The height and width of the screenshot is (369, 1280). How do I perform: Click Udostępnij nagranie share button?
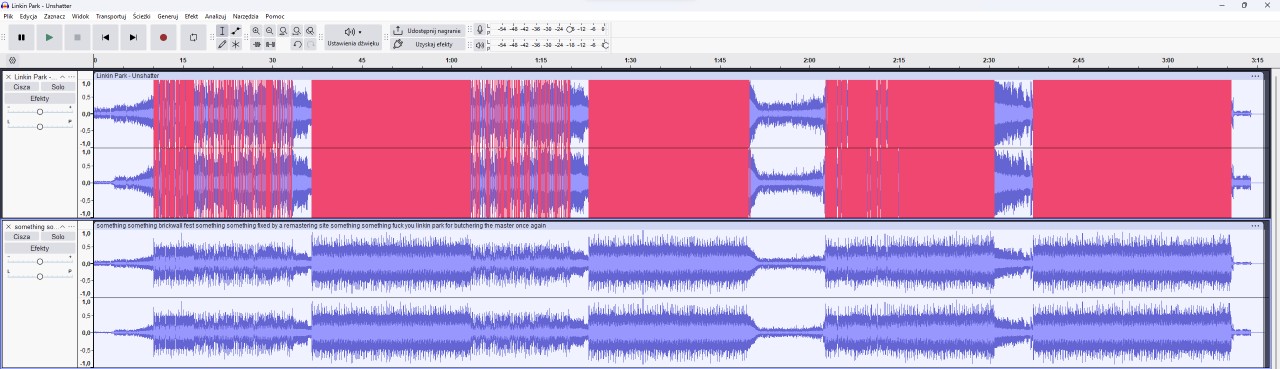(x=428, y=31)
